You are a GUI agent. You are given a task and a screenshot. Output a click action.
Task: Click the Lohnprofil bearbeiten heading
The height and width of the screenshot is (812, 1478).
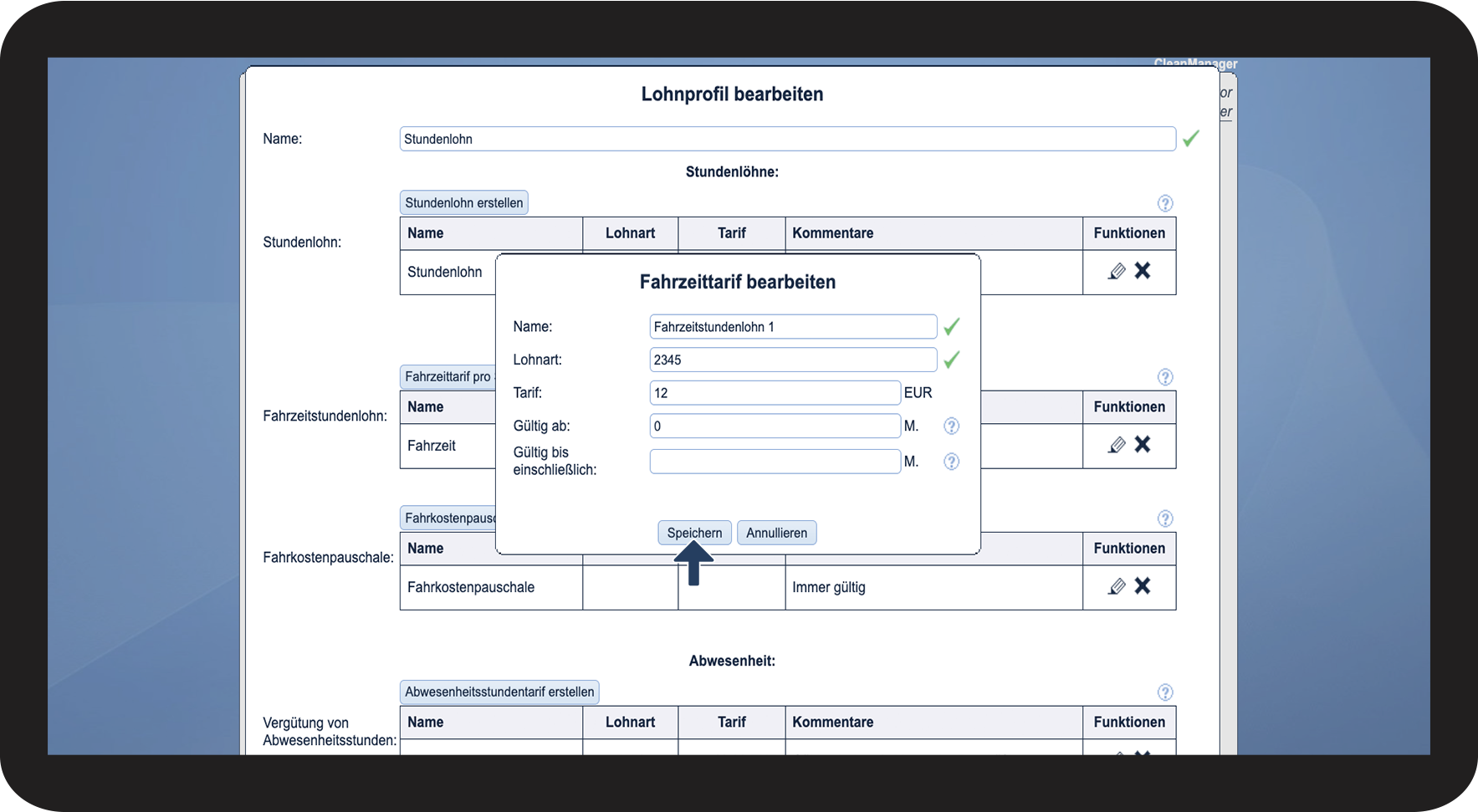(x=732, y=94)
